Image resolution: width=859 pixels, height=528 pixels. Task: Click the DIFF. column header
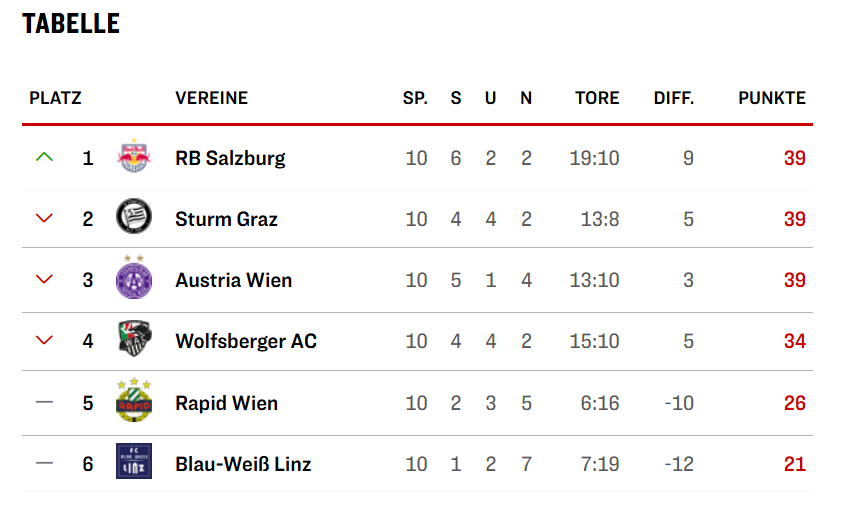673,98
